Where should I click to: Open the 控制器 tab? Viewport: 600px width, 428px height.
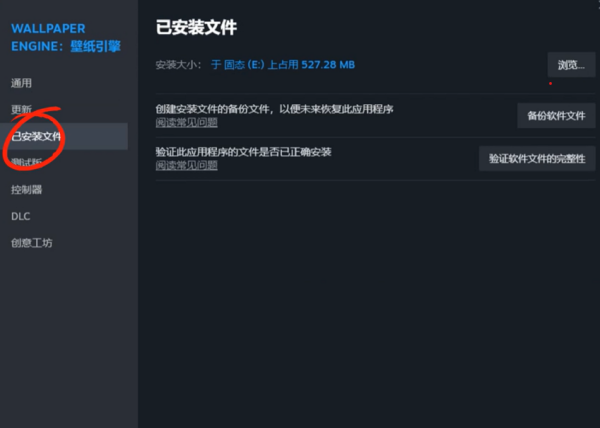pos(26,189)
